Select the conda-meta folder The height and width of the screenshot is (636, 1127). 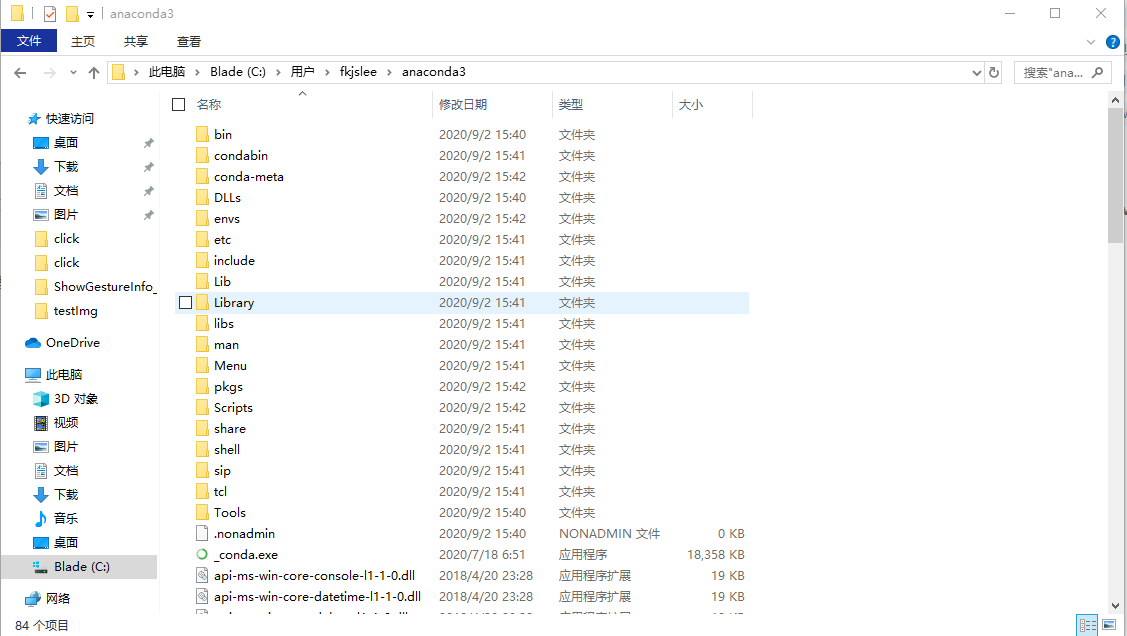click(249, 177)
